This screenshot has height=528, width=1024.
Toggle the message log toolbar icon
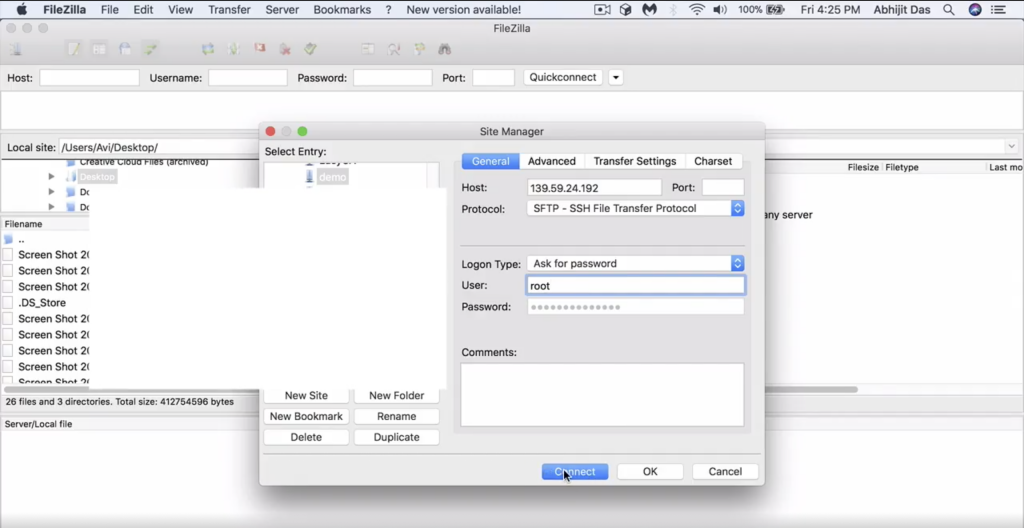click(74, 50)
